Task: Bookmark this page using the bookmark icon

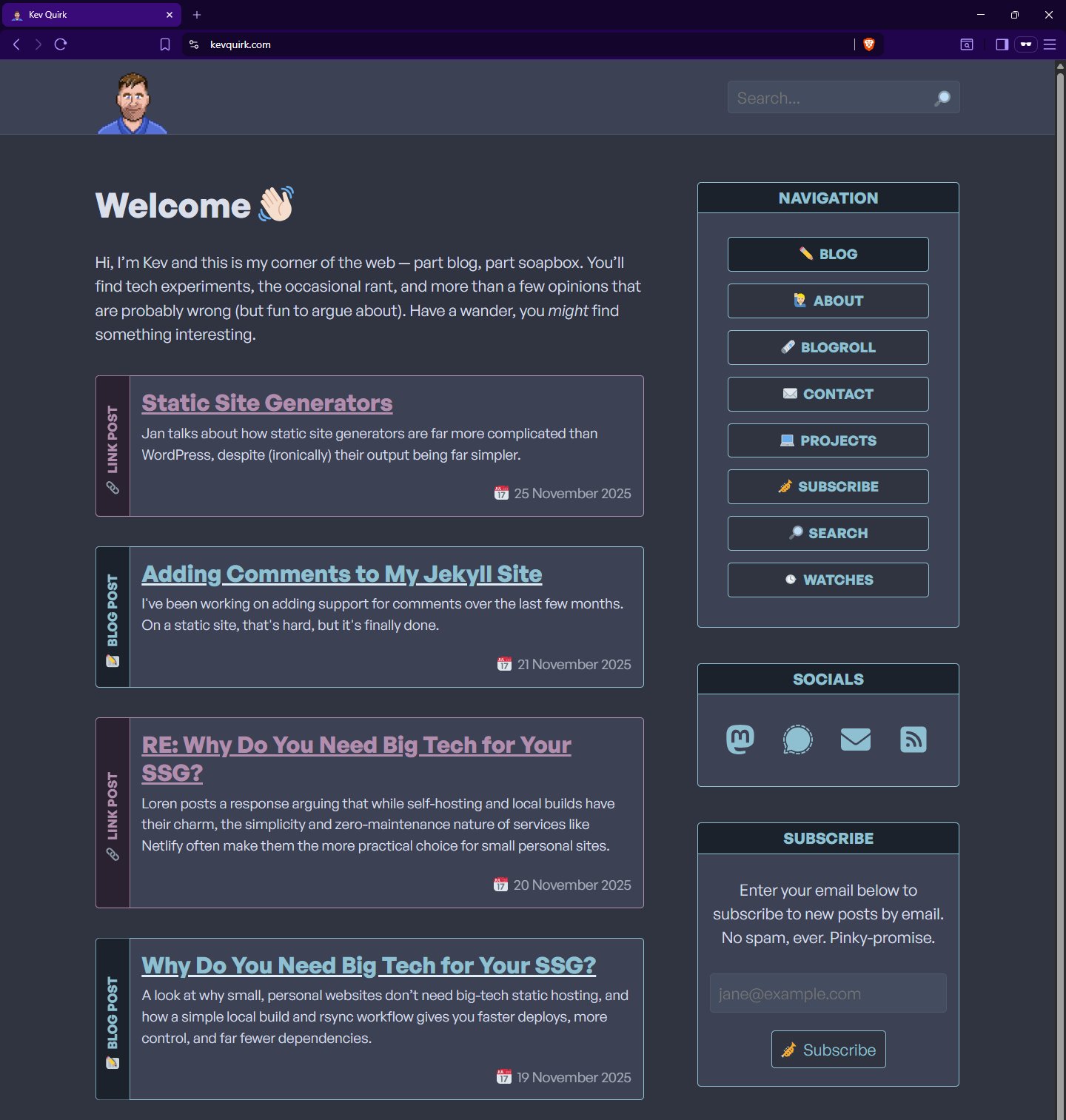Action: [165, 44]
